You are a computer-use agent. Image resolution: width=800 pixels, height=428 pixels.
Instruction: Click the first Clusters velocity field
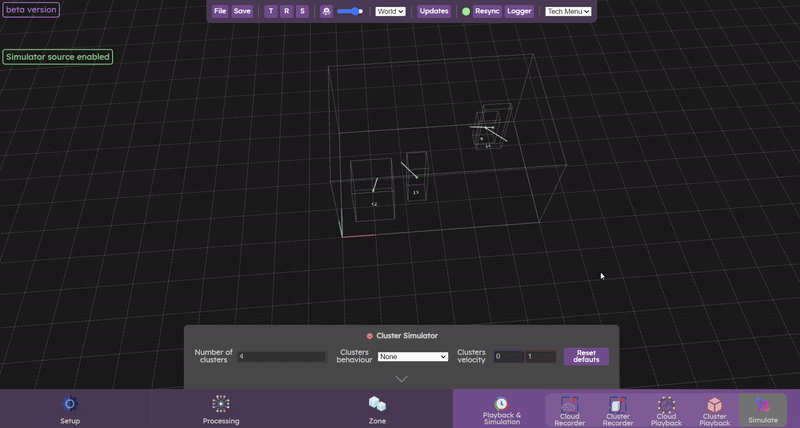coord(509,357)
